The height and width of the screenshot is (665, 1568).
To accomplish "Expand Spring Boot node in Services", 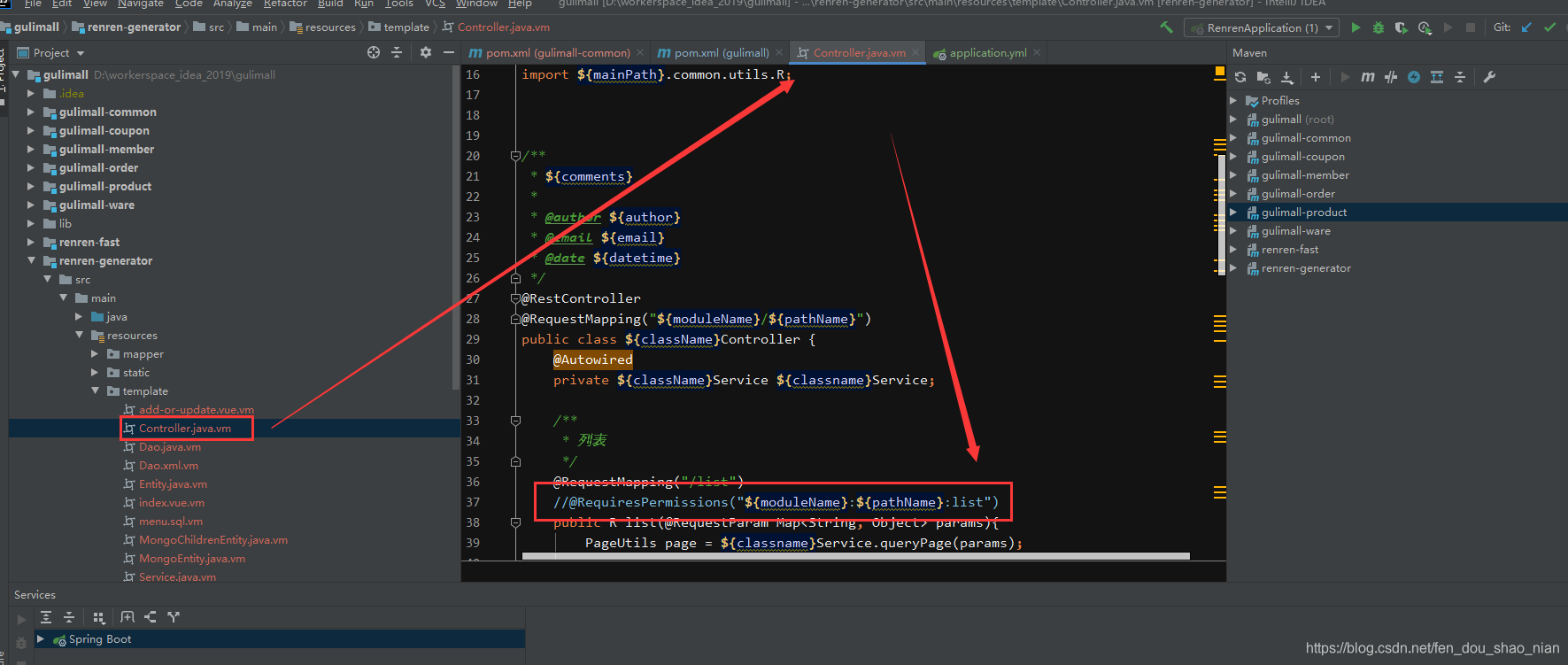I will 40,638.
